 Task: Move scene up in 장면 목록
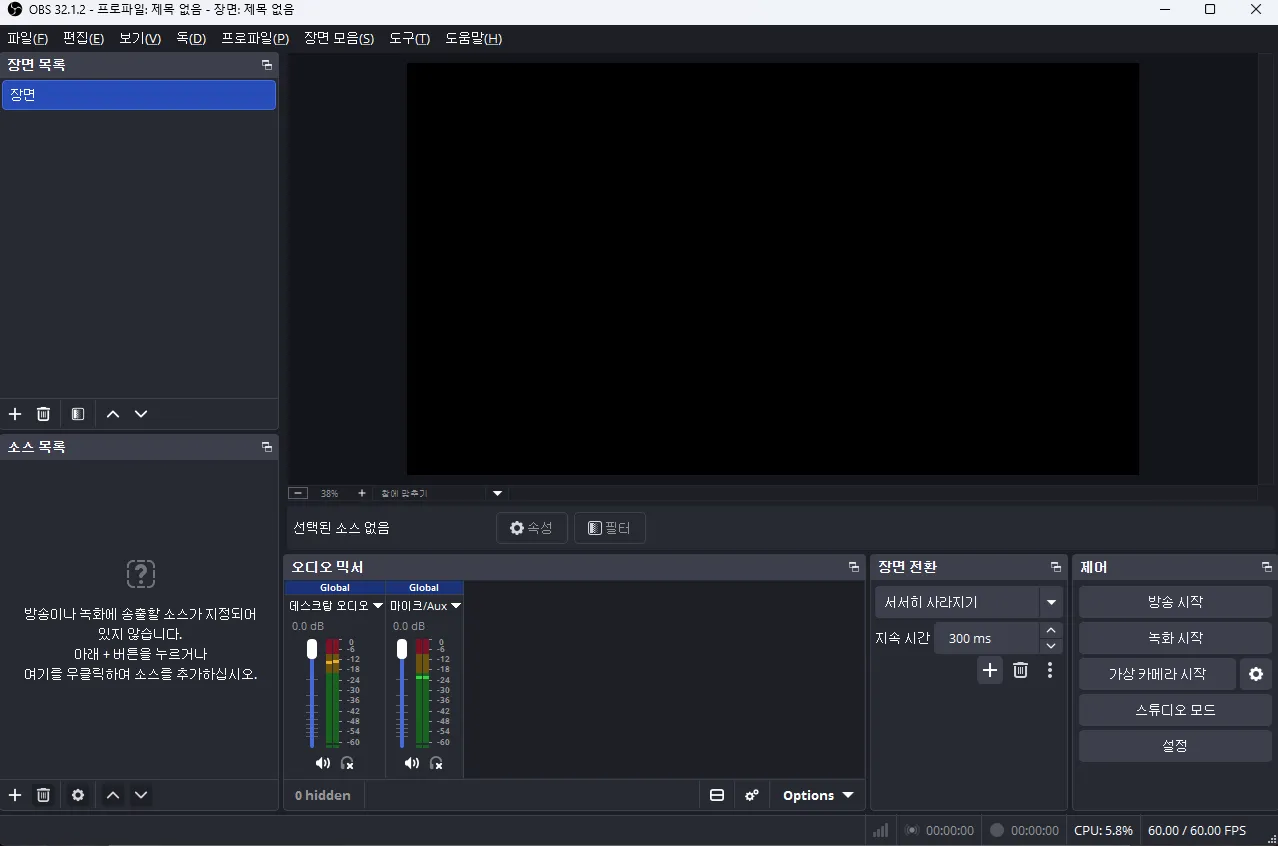point(113,414)
